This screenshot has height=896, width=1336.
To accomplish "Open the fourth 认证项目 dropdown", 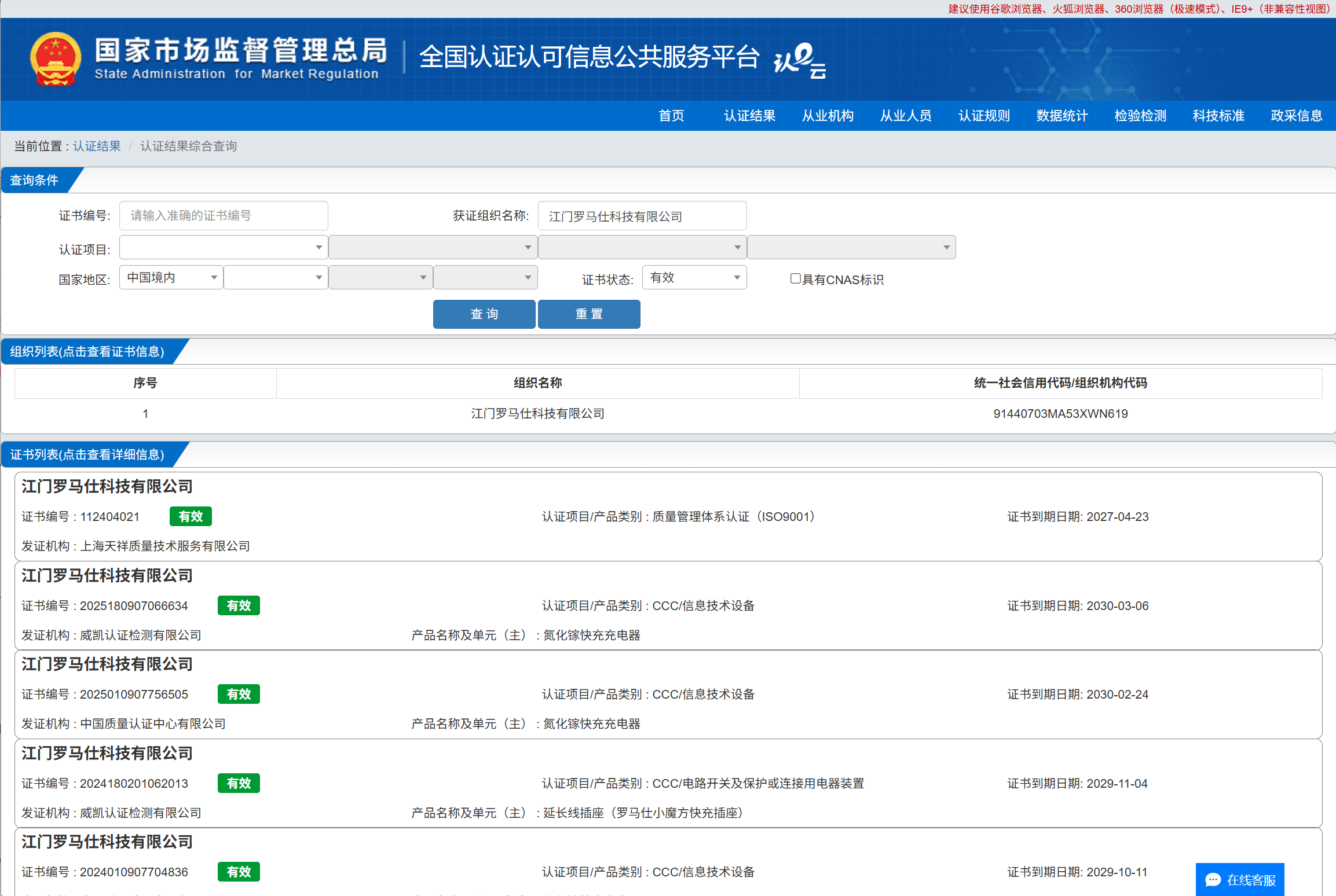I will point(851,247).
